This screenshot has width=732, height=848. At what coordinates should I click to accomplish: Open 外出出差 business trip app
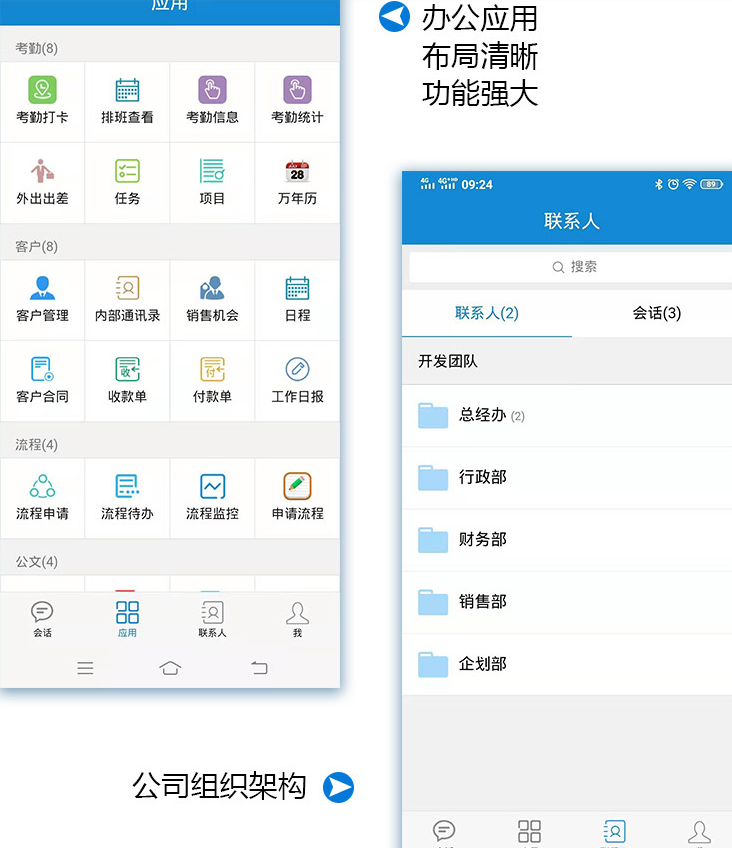pyautogui.click(x=42, y=183)
